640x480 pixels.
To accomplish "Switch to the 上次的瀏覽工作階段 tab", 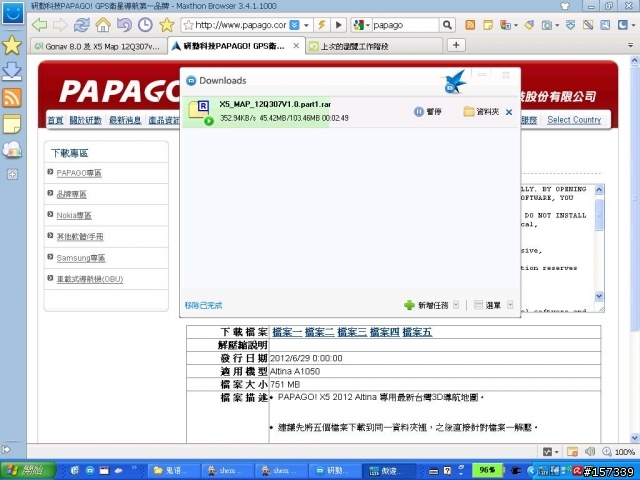I will [x=374, y=47].
